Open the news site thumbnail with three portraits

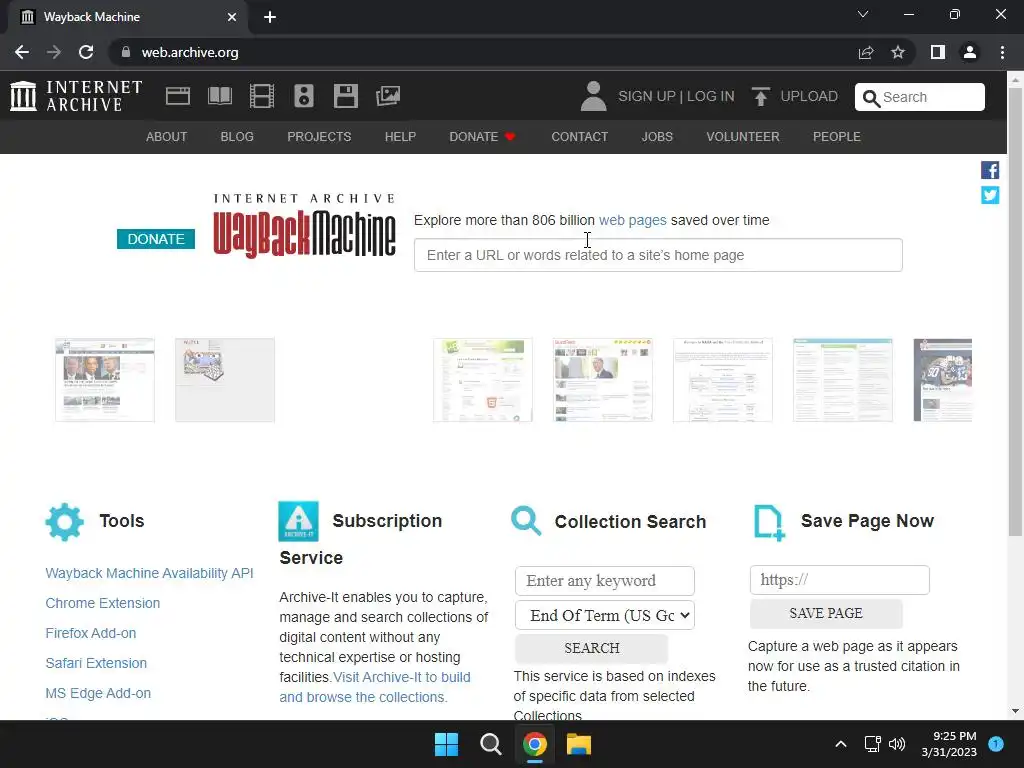click(105, 380)
